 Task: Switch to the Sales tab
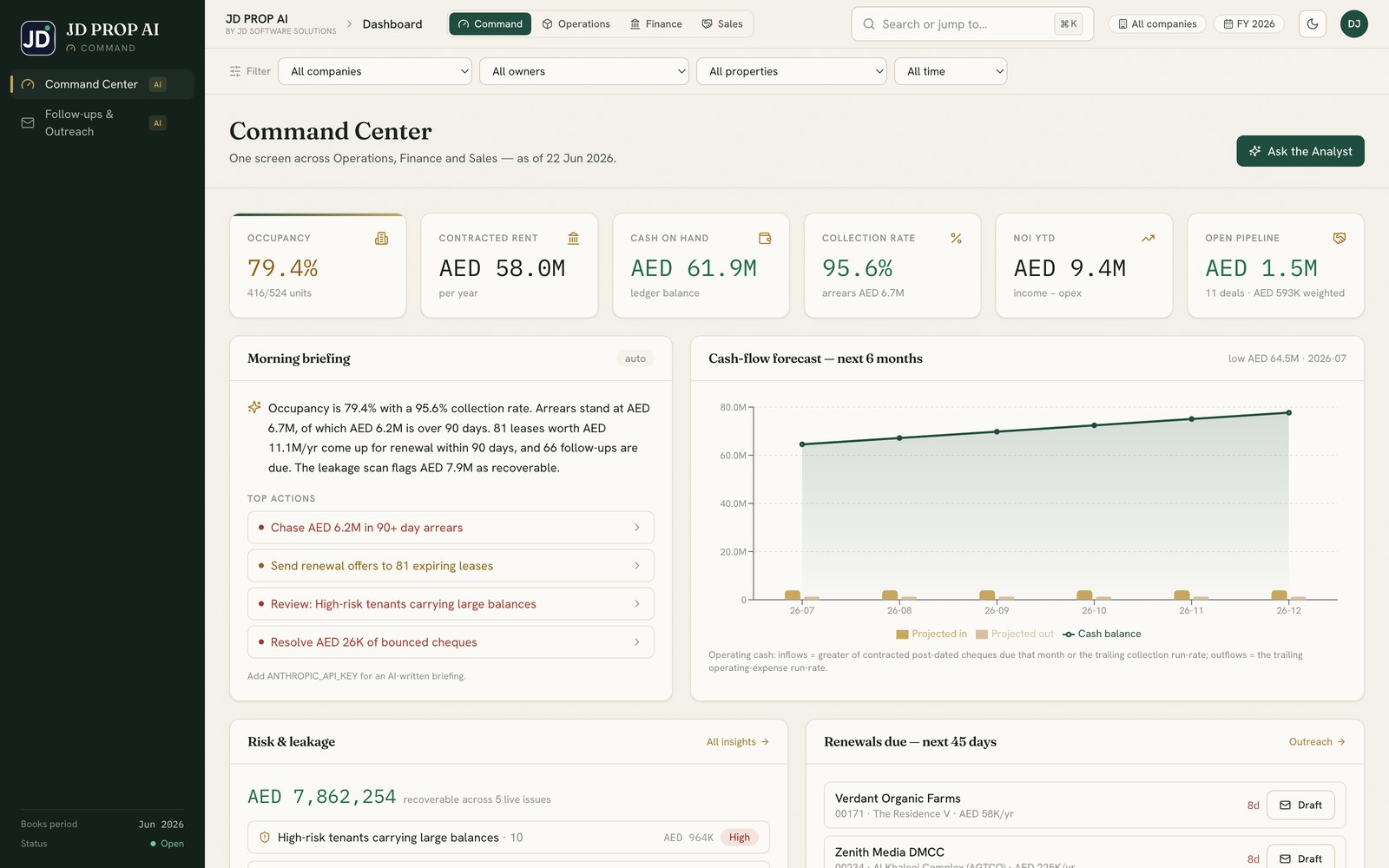(x=722, y=24)
